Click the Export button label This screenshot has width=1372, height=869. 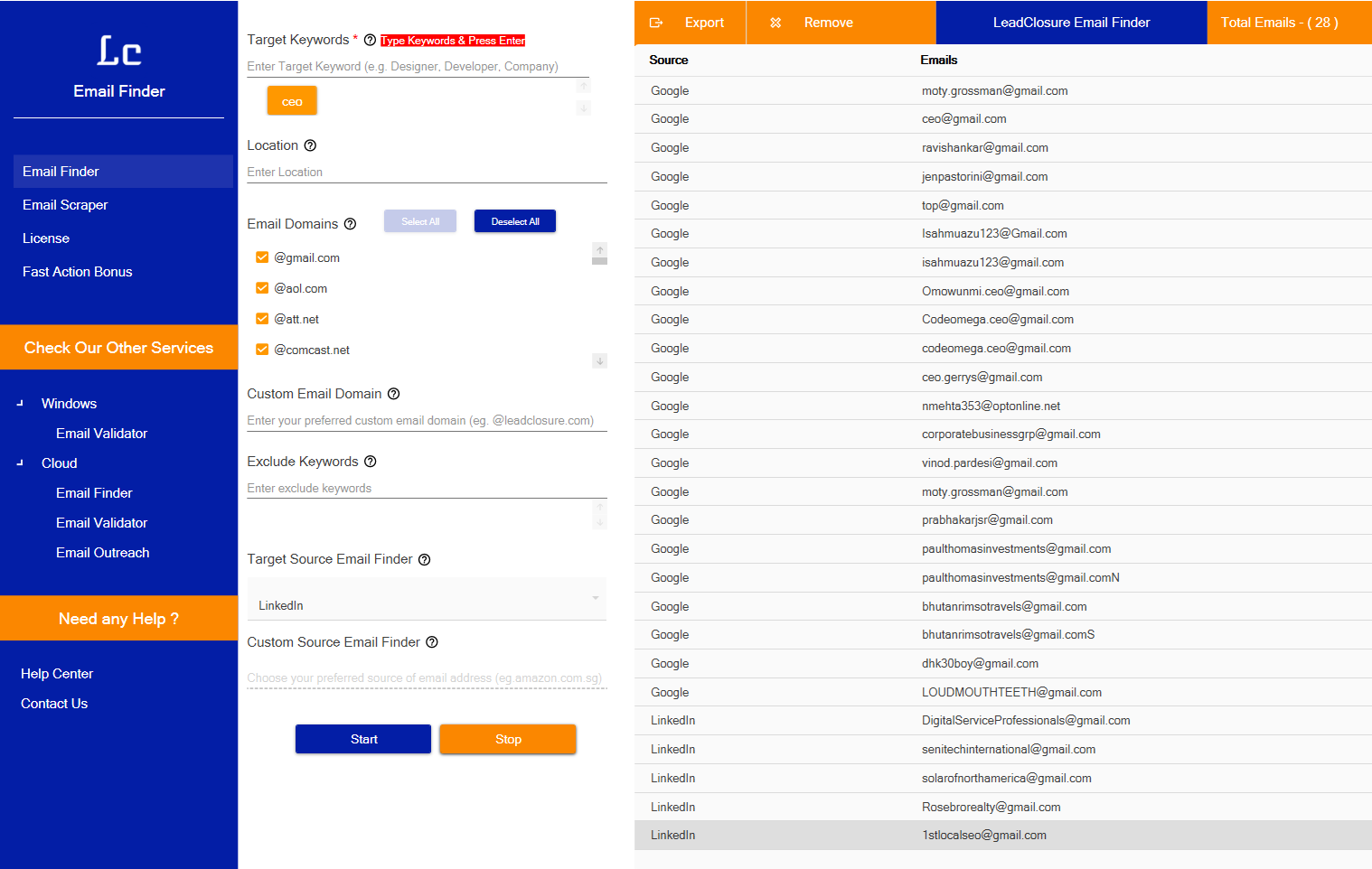704,23
